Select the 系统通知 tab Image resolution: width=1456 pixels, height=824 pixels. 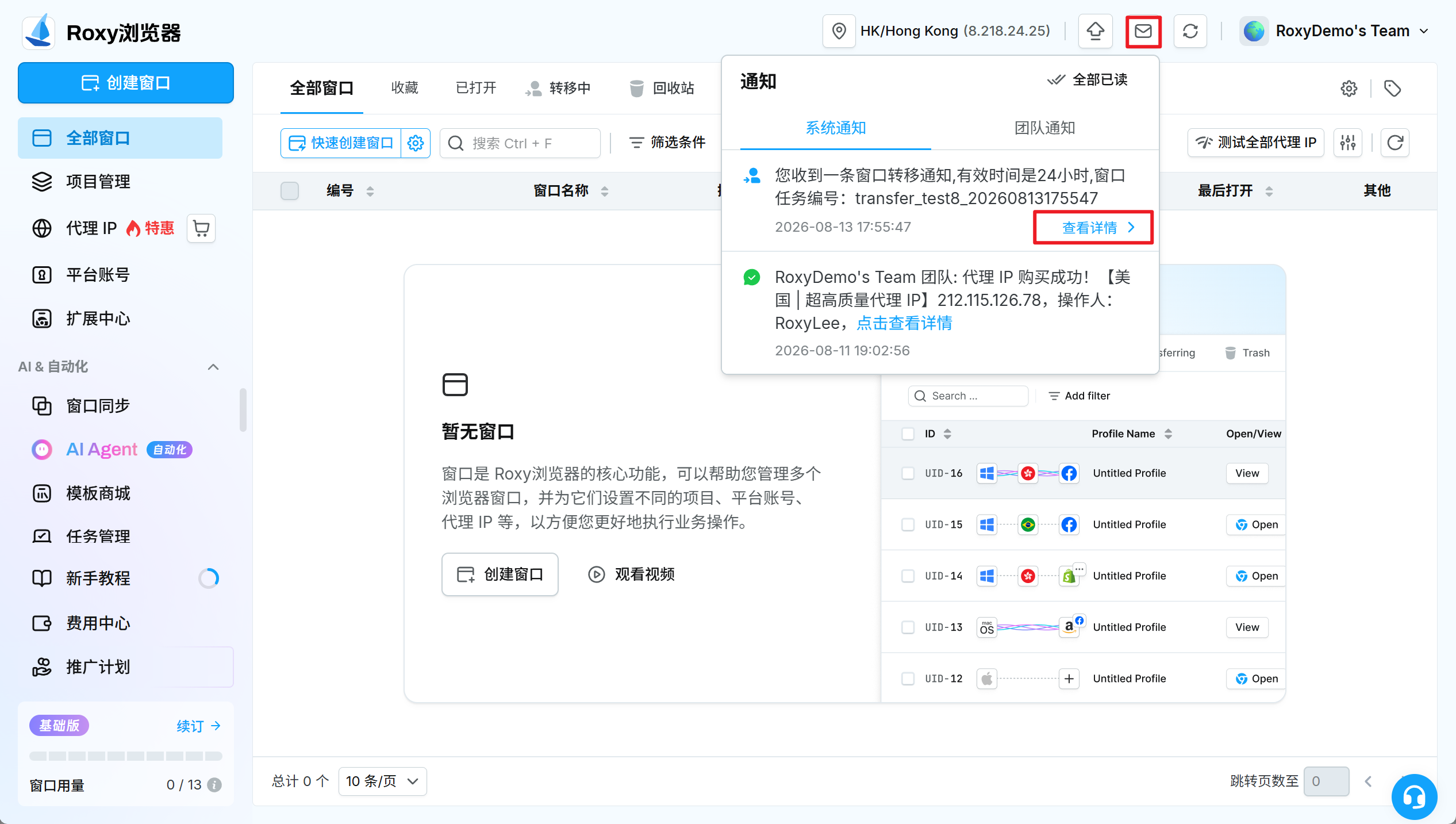point(835,128)
